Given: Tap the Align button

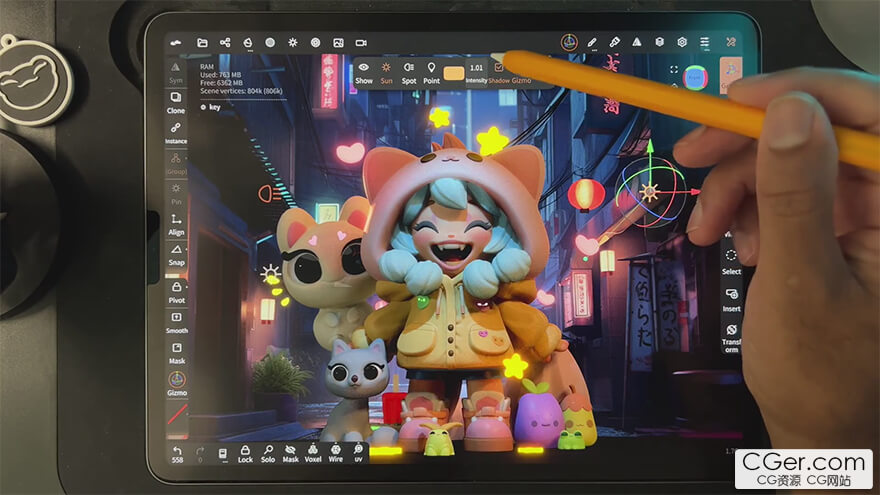Looking at the screenshot, I should point(176,224).
